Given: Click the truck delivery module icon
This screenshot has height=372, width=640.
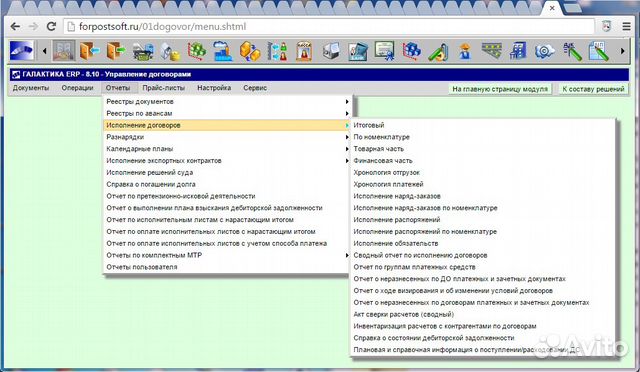Looking at the screenshot, I should [143, 51].
